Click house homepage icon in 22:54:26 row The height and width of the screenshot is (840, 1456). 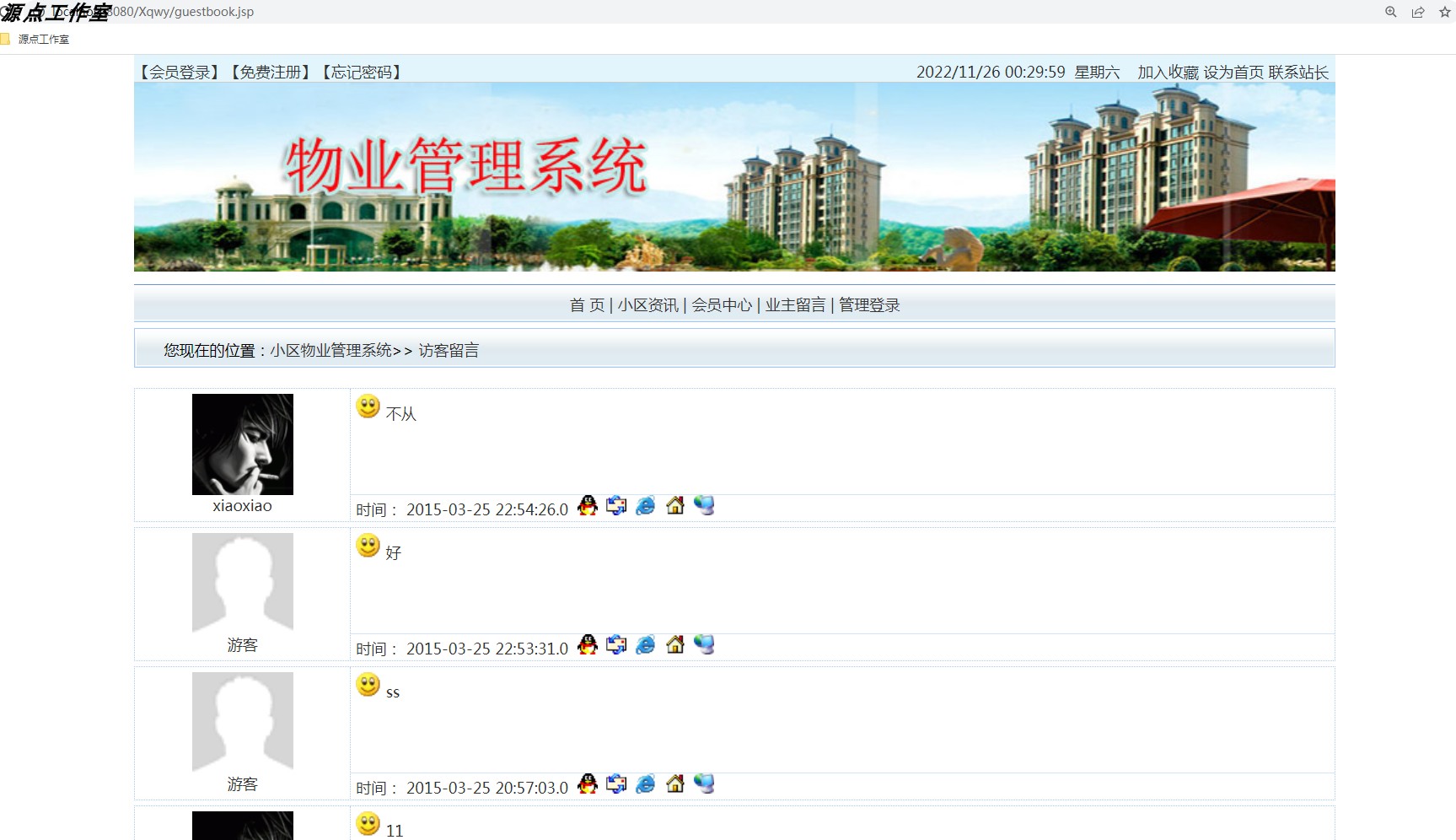675,506
